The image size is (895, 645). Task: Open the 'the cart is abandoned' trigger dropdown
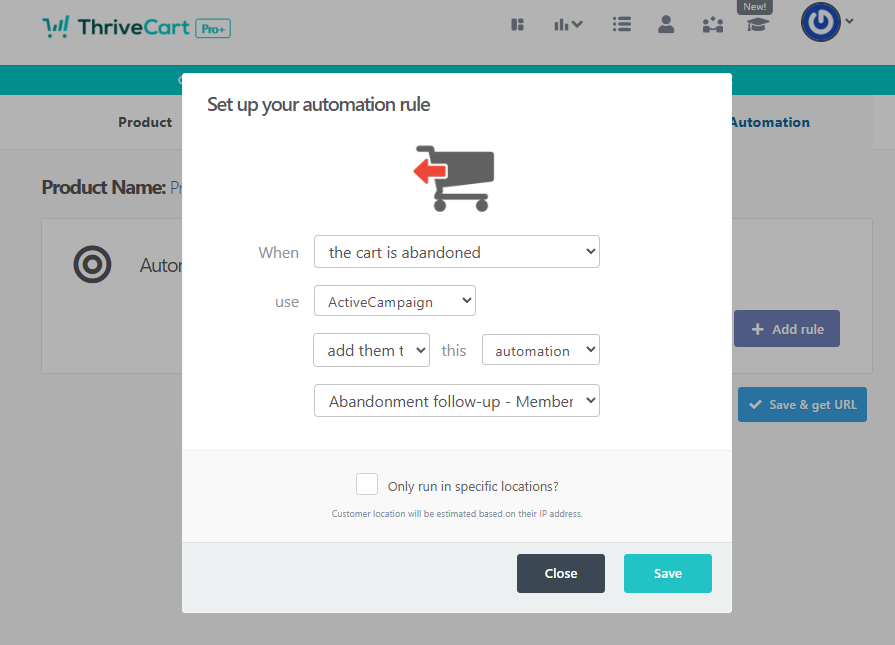pyautogui.click(x=456, y=252)
